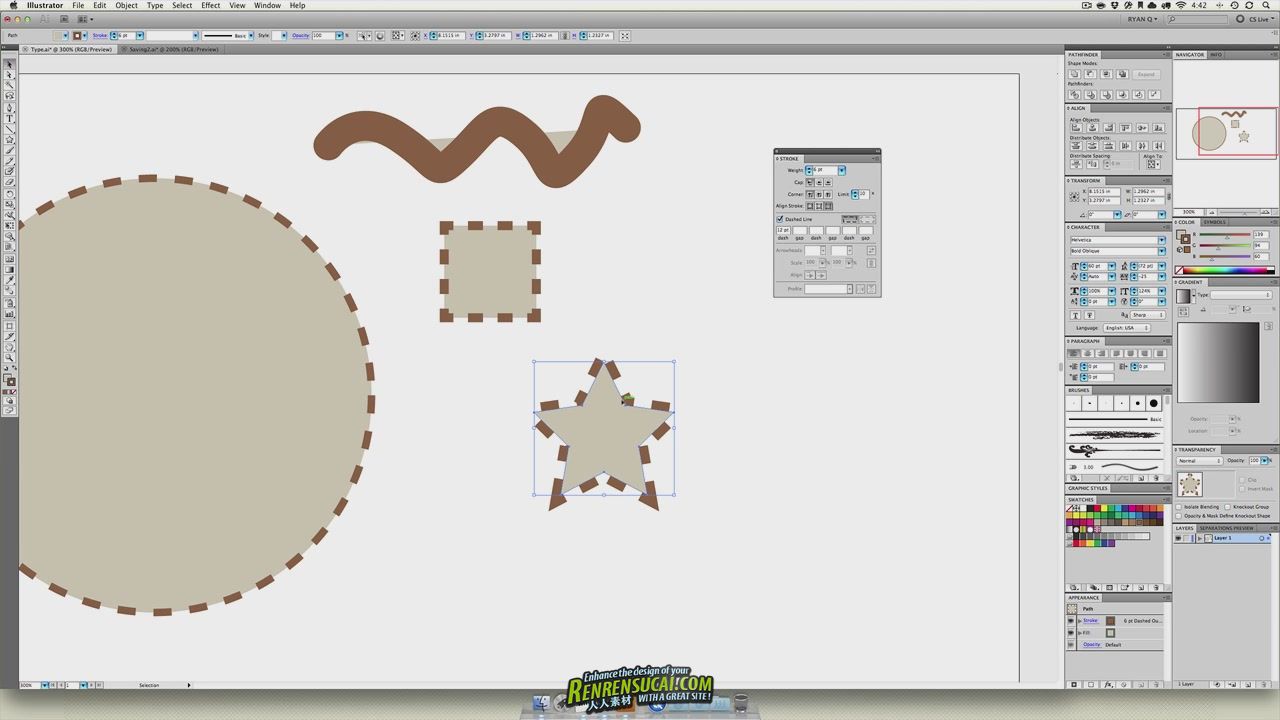Viewport: 1280px width, 720px height.
Task: Open the Bold Oblique font style dropdown
Action: tap(1162, 251)
